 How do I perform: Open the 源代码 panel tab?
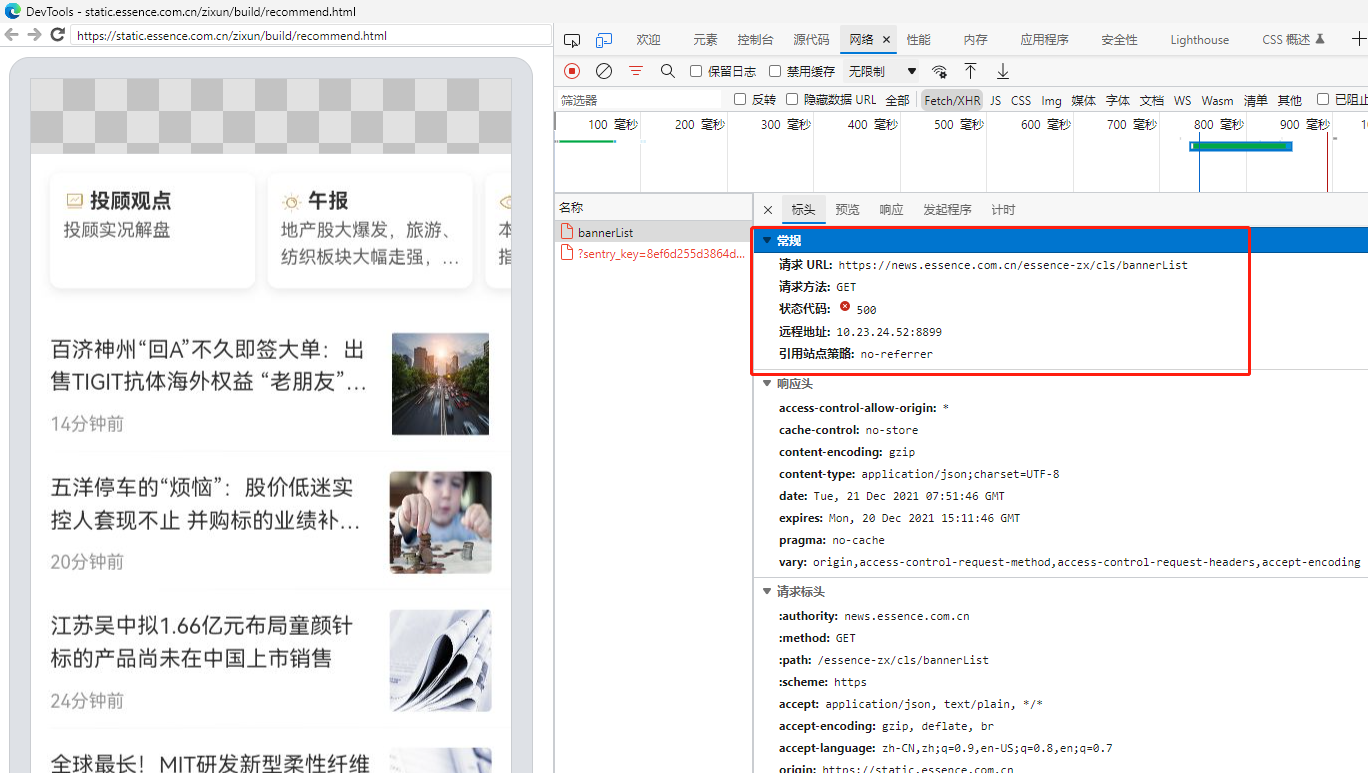pos(811,40)
